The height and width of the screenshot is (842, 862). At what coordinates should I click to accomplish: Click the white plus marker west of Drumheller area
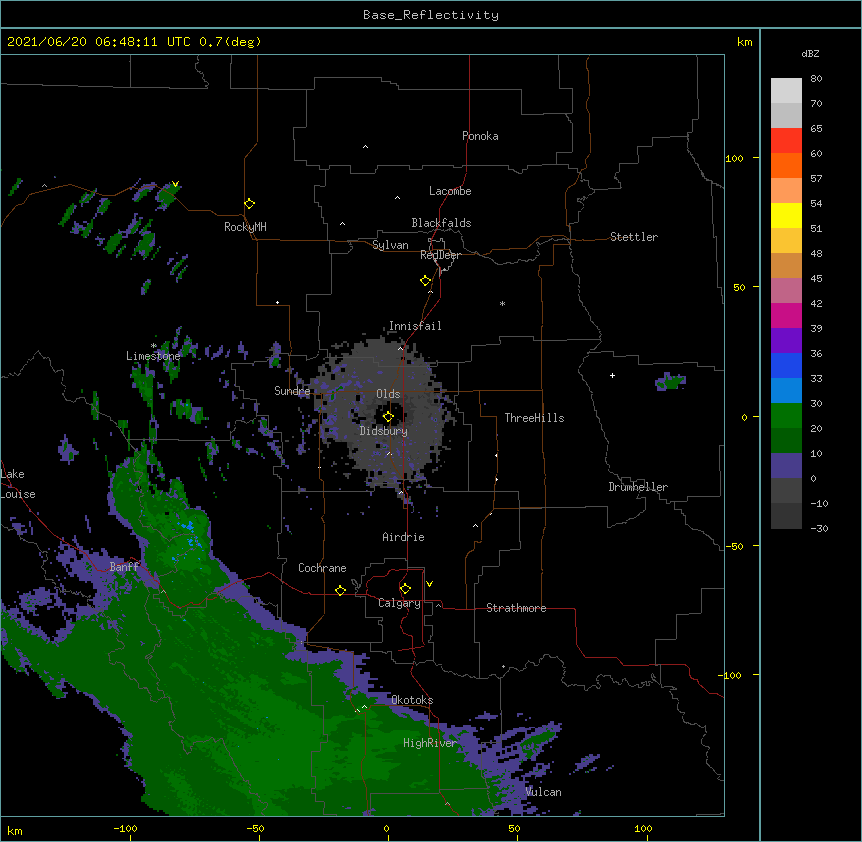[x=612, y=375]
